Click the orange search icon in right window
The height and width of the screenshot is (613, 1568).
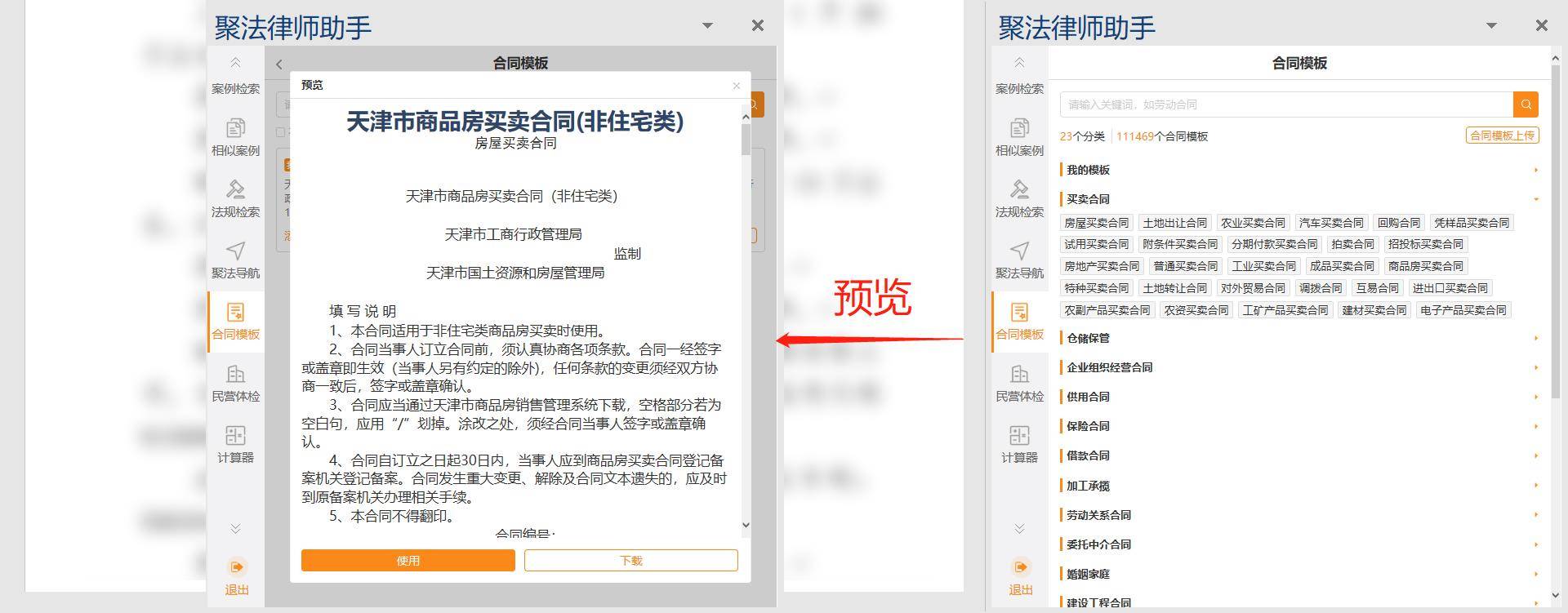[1526, 104]
